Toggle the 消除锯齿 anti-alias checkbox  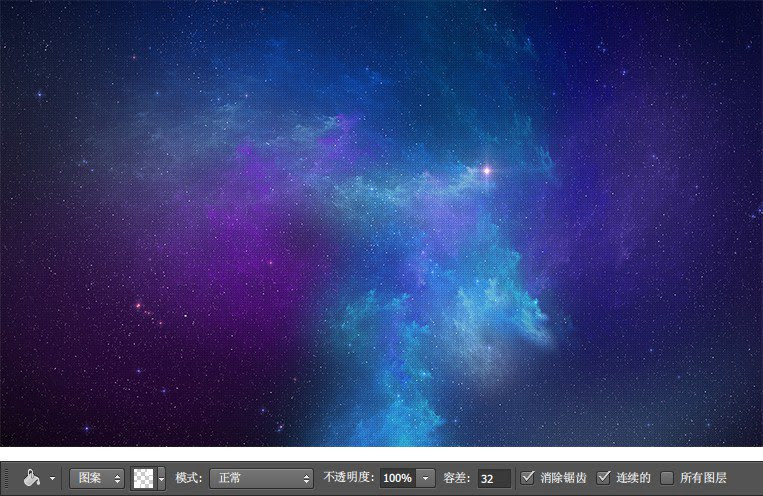(x=527, y=478)
